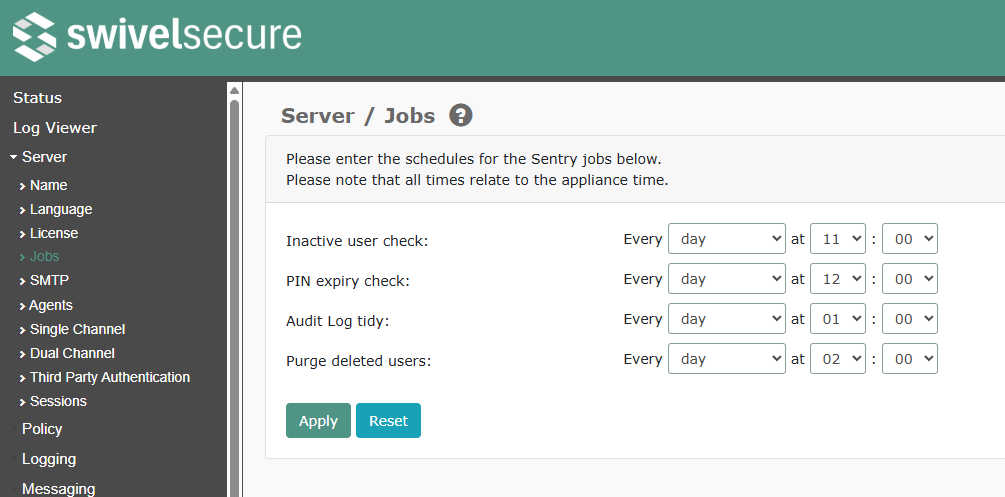
Task: Click the sidebar scrollbar up arrow
Action: pos(235,90)
